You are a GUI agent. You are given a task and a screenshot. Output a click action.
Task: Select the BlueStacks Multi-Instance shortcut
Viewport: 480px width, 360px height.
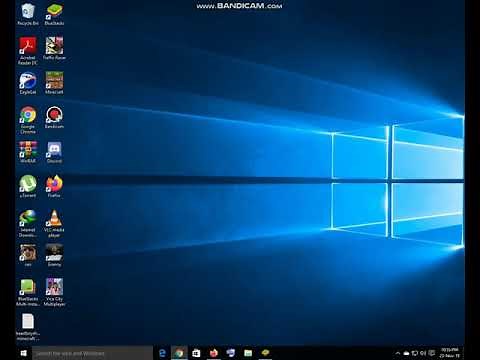coord(28,292)
